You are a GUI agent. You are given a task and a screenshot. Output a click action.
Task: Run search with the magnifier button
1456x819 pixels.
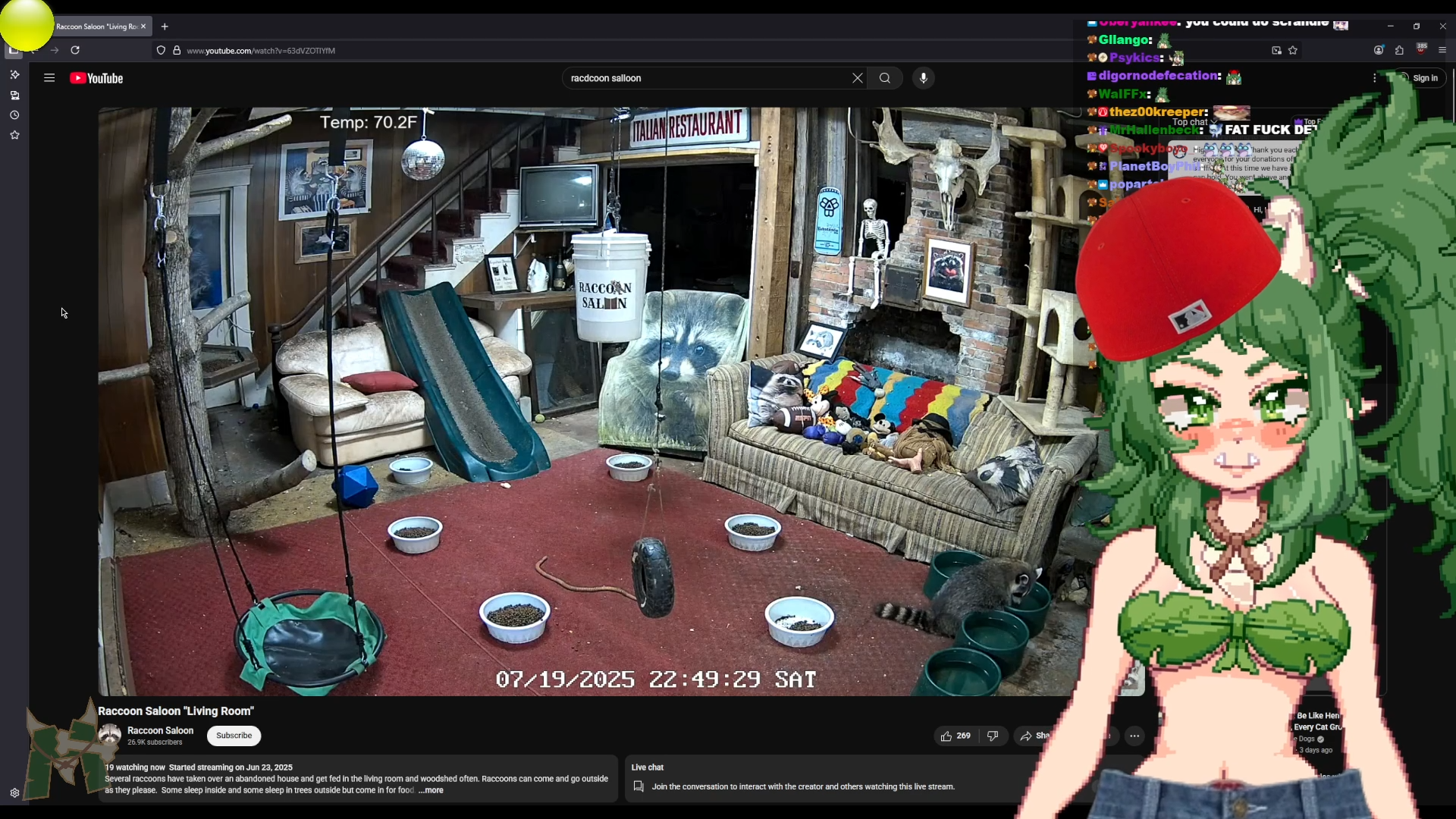click(x=885, y=78)
